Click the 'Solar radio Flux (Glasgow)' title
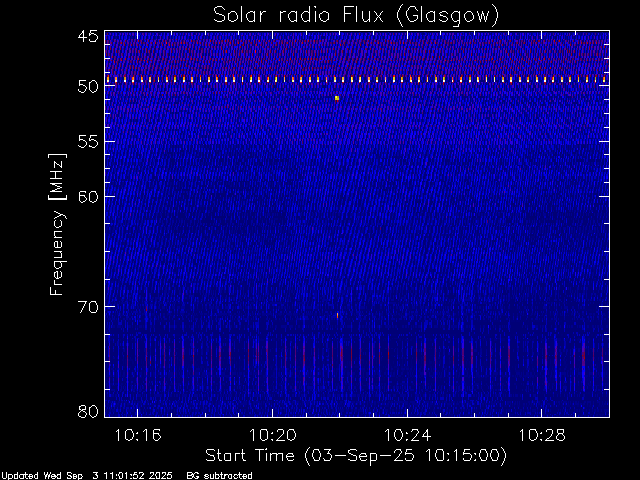 (x=356, y=16)
